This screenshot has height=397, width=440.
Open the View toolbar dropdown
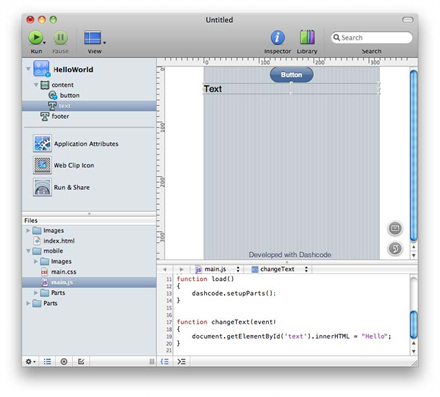[x=95, y=38]
